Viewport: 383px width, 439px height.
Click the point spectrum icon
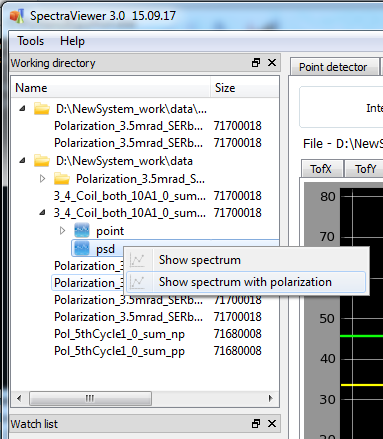[82, 230]
